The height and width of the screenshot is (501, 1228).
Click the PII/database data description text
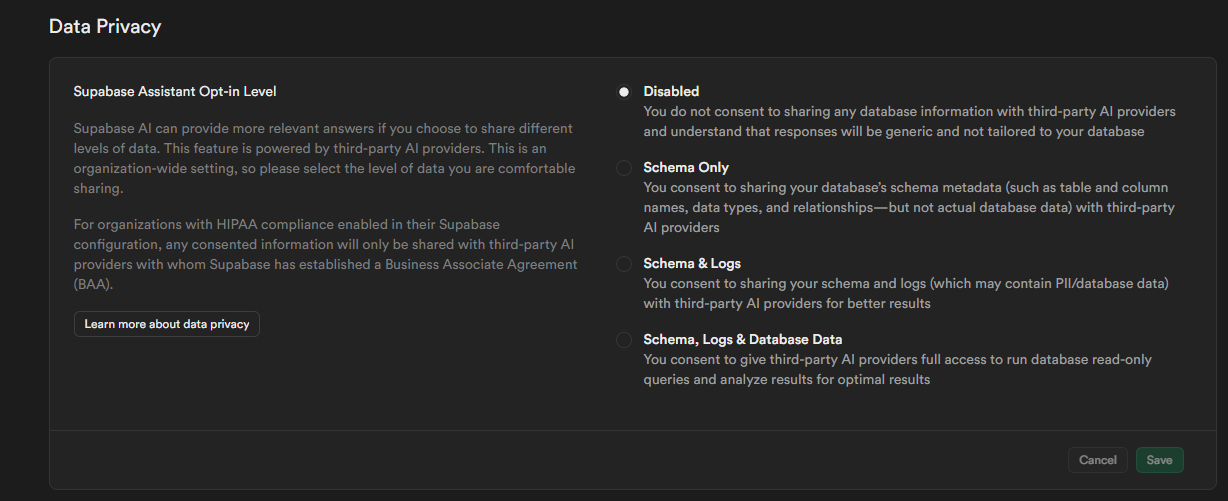click(905, 293)
